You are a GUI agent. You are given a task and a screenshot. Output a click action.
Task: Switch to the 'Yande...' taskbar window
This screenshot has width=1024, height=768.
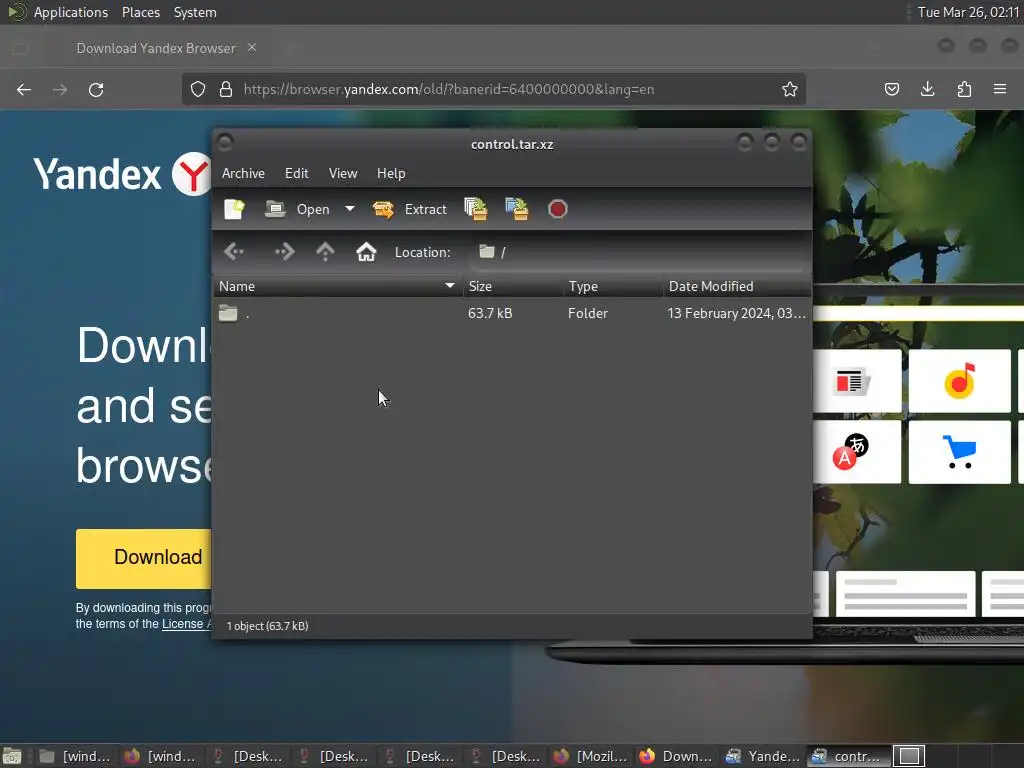763,756
